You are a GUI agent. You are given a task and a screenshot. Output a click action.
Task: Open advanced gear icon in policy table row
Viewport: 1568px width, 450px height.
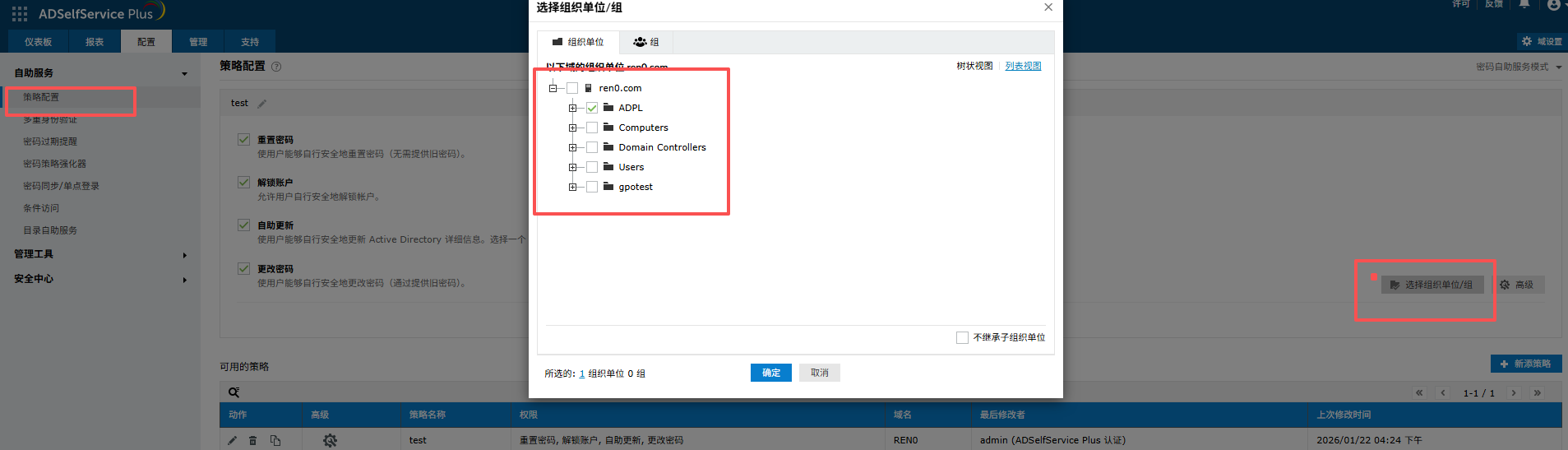[330, 440]
